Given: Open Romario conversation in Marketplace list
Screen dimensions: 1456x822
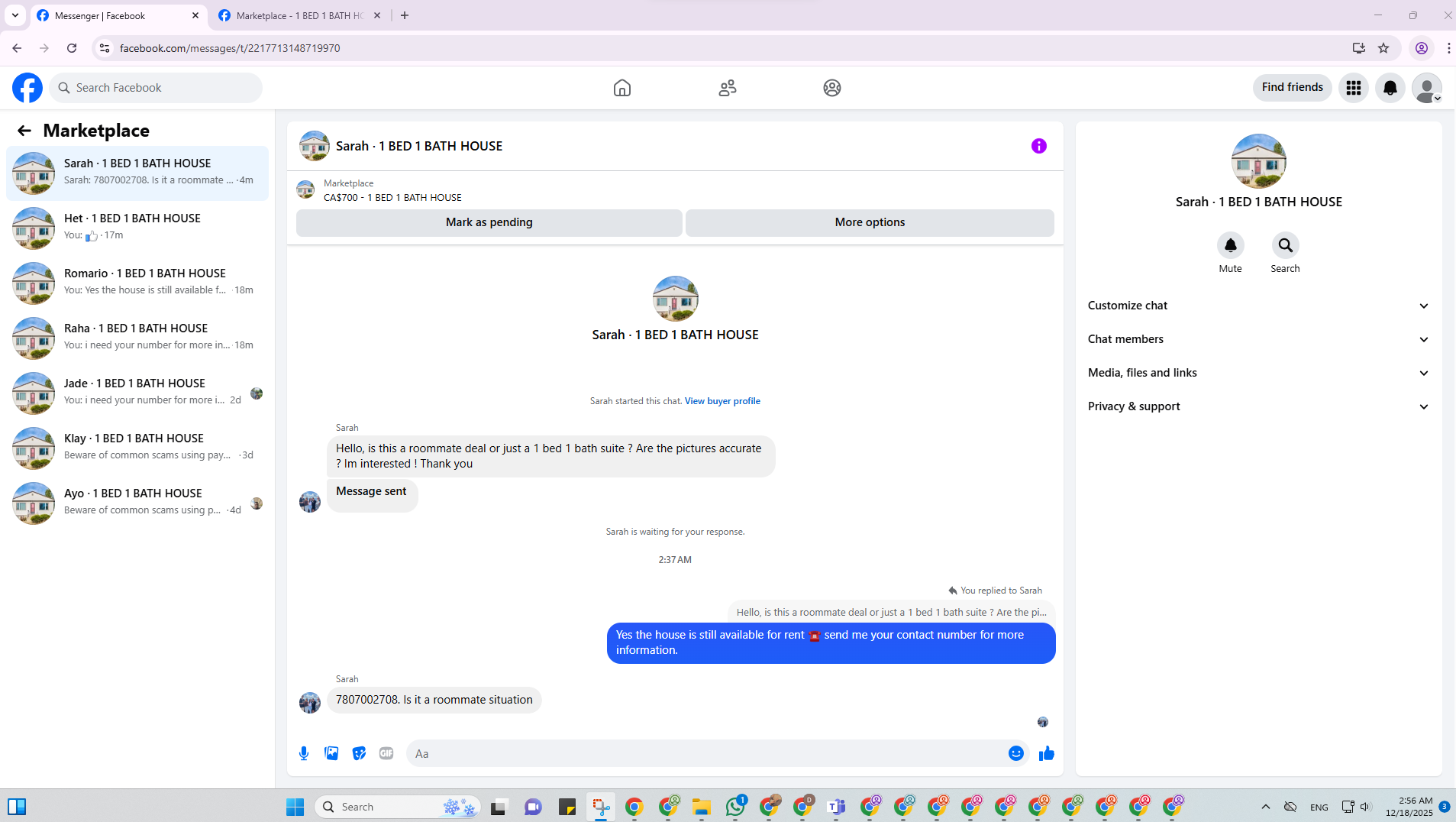Looking at the screenshot, I should pyautogui.click(x=137, y=283).
